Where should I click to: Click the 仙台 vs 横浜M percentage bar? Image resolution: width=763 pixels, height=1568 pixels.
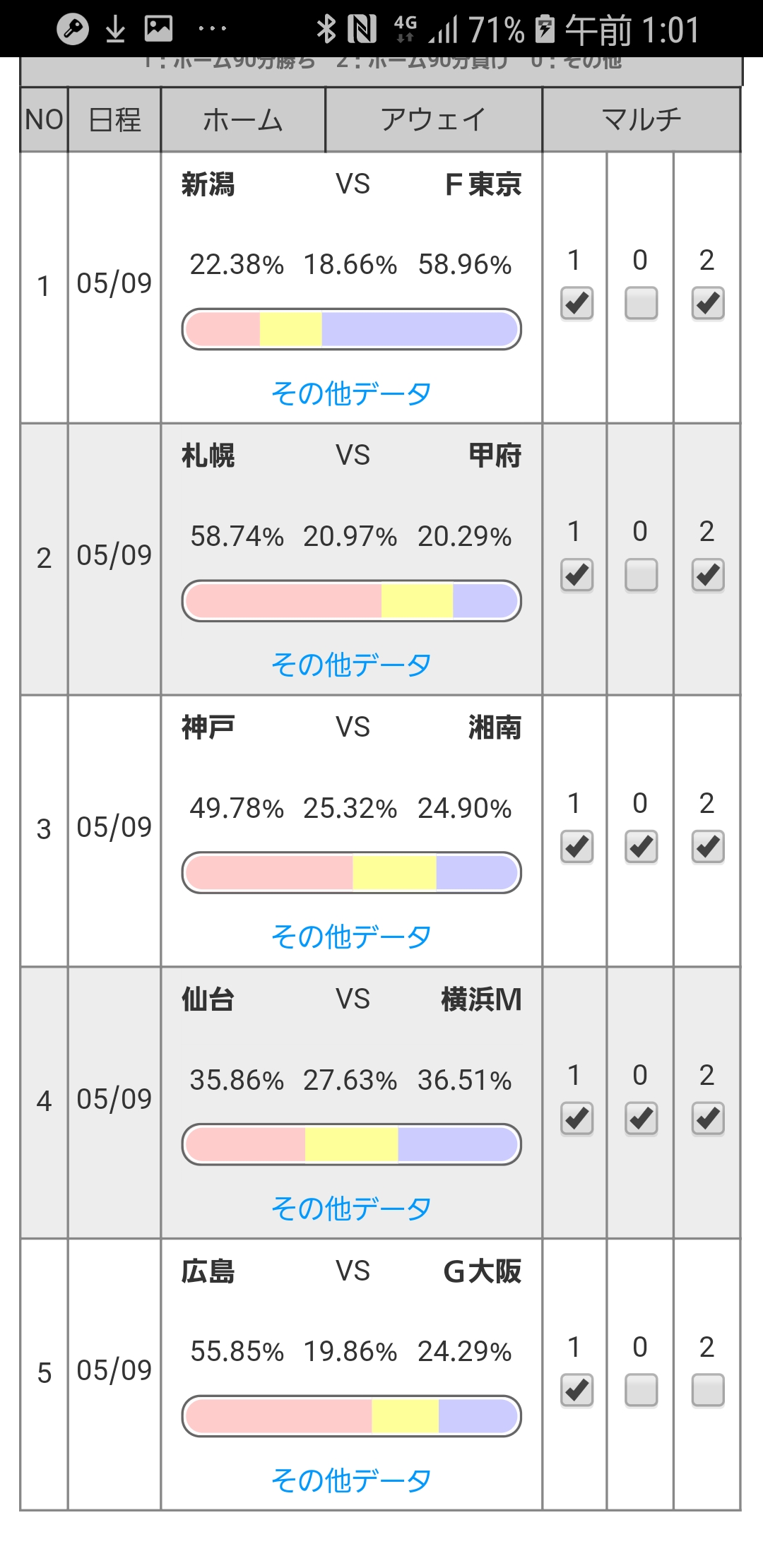click(x=351, y=1144)
